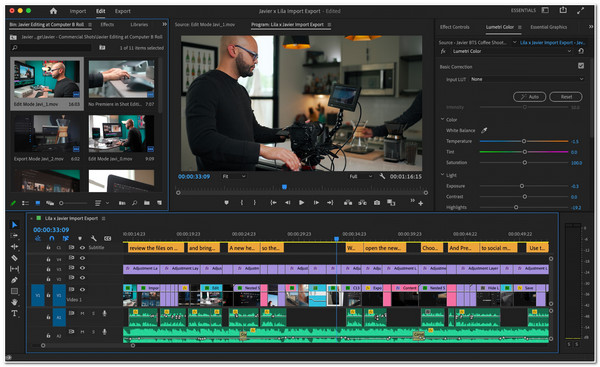Select the Type tool
600x367 pixels.
tap(14, 313)
